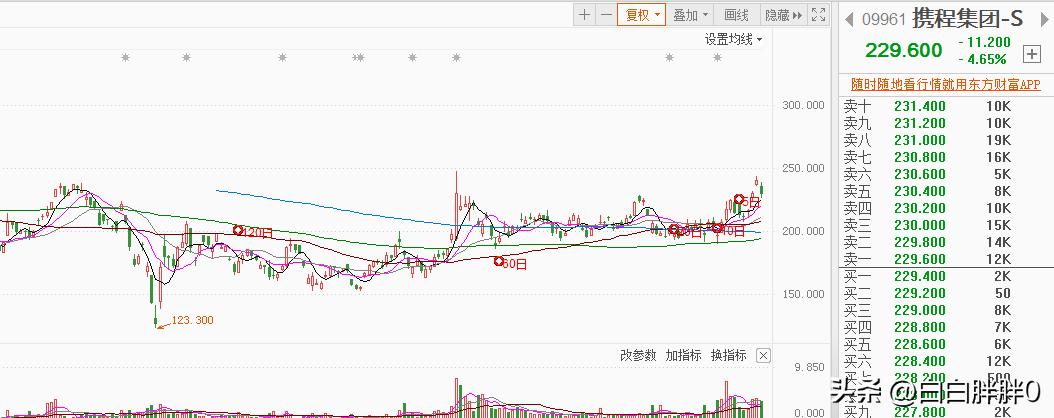Click the 20日 moving average marker
This screenshot has width=1054, height=418.
coord(685,231)
